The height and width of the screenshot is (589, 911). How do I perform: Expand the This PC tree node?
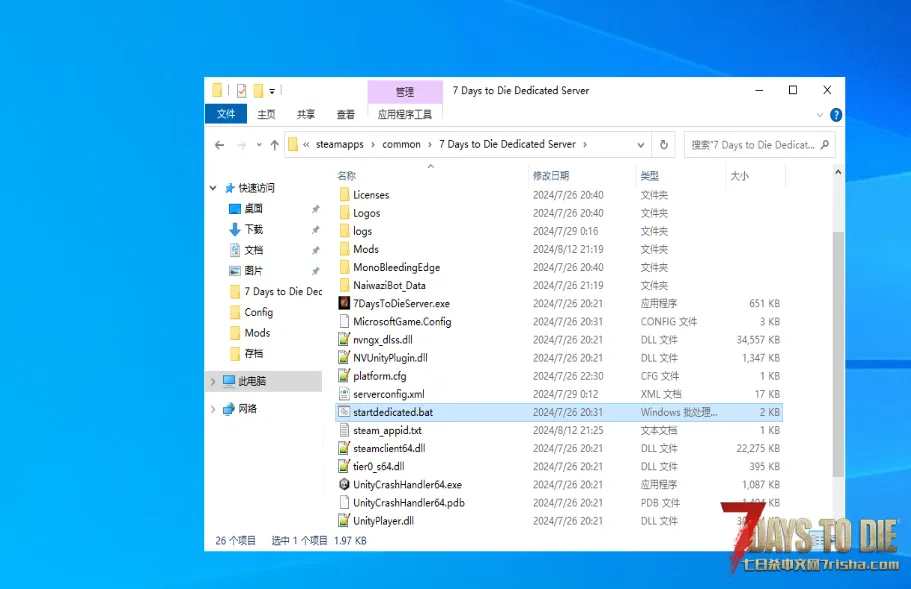tap(213, 381)
